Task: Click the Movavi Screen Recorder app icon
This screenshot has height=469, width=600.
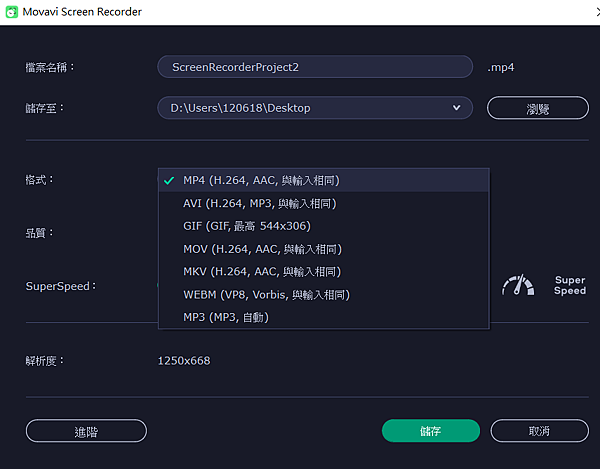Action: pos(11,12)
